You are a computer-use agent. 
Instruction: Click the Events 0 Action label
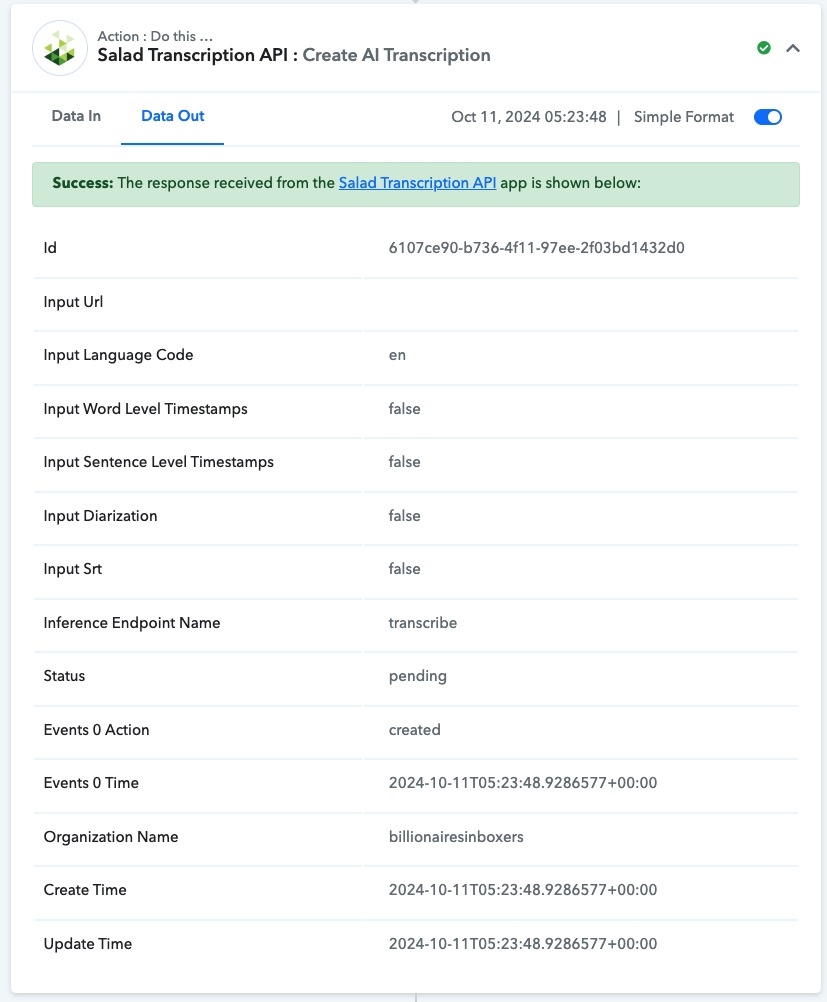coord(97,730)
